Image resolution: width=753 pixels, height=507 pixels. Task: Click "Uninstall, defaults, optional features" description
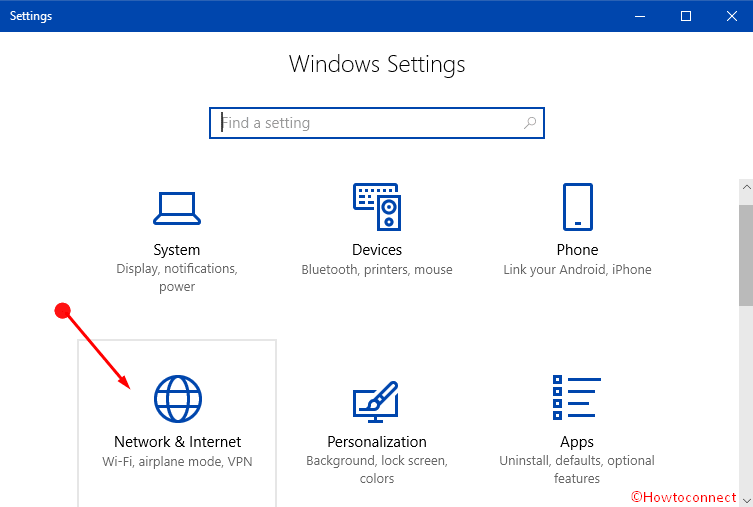[x=577, y=470]
